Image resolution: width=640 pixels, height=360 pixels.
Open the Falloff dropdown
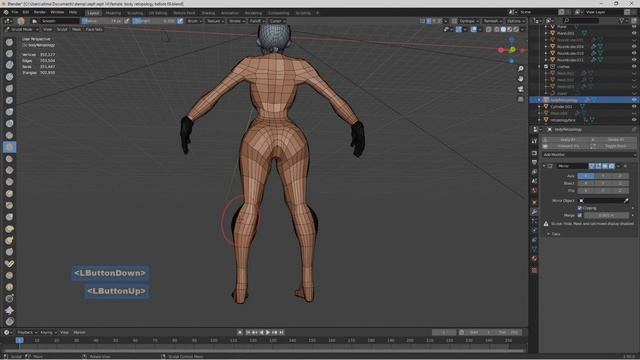[x=257, y=21]
